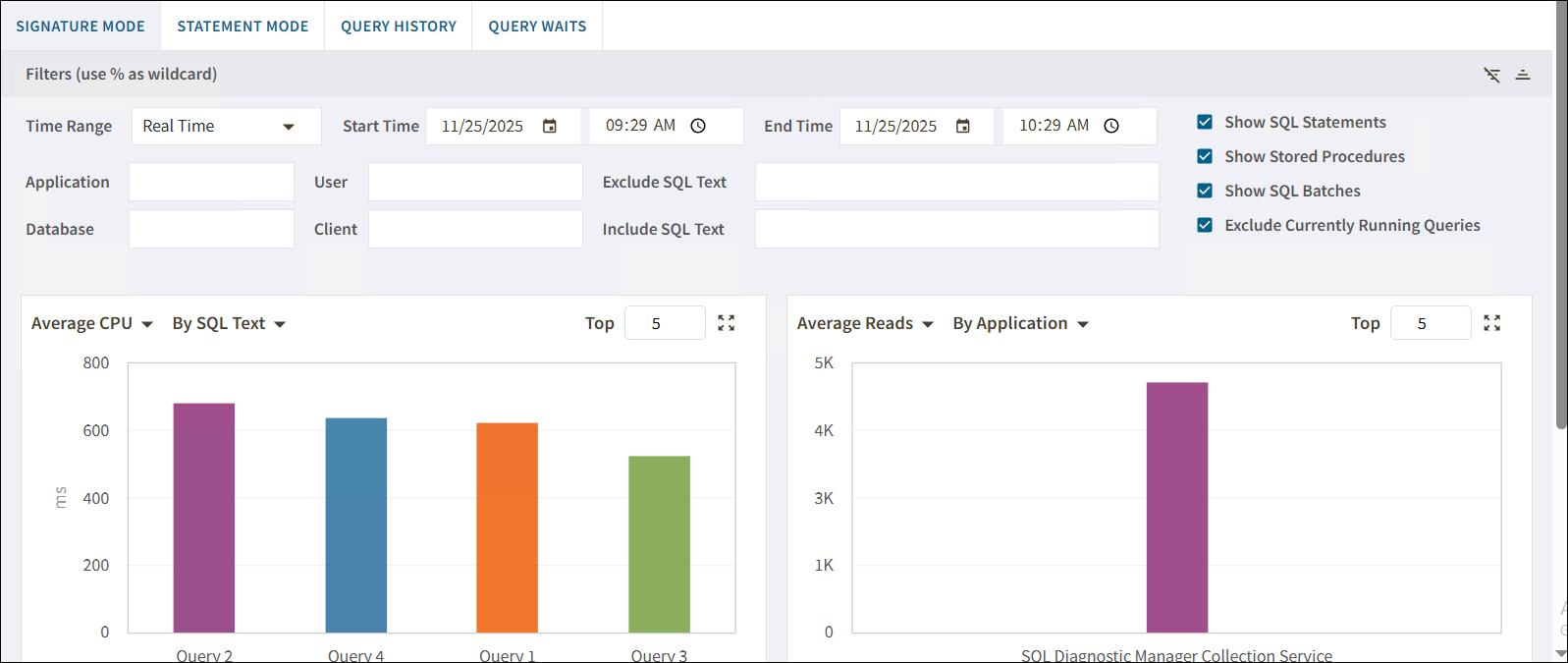Expand the Average CPU metric dropdown

click(92, 323)
